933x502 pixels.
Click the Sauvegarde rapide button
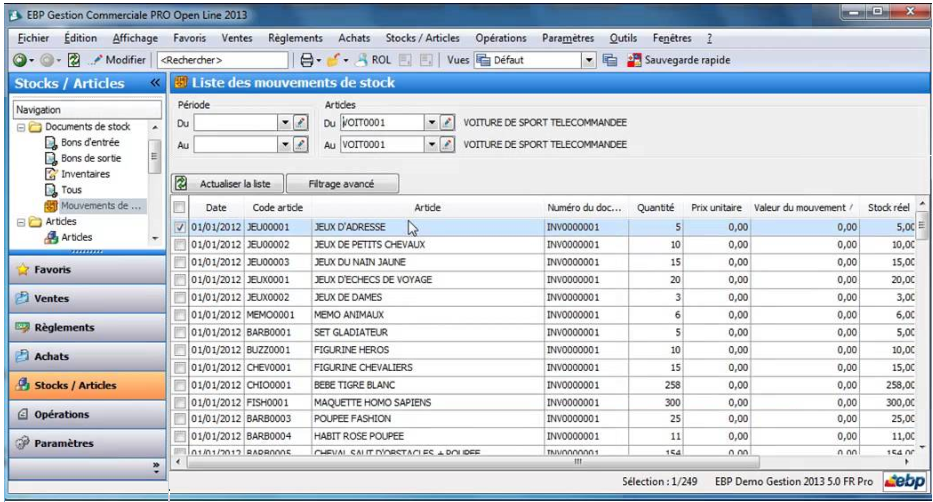pos(679,60)
